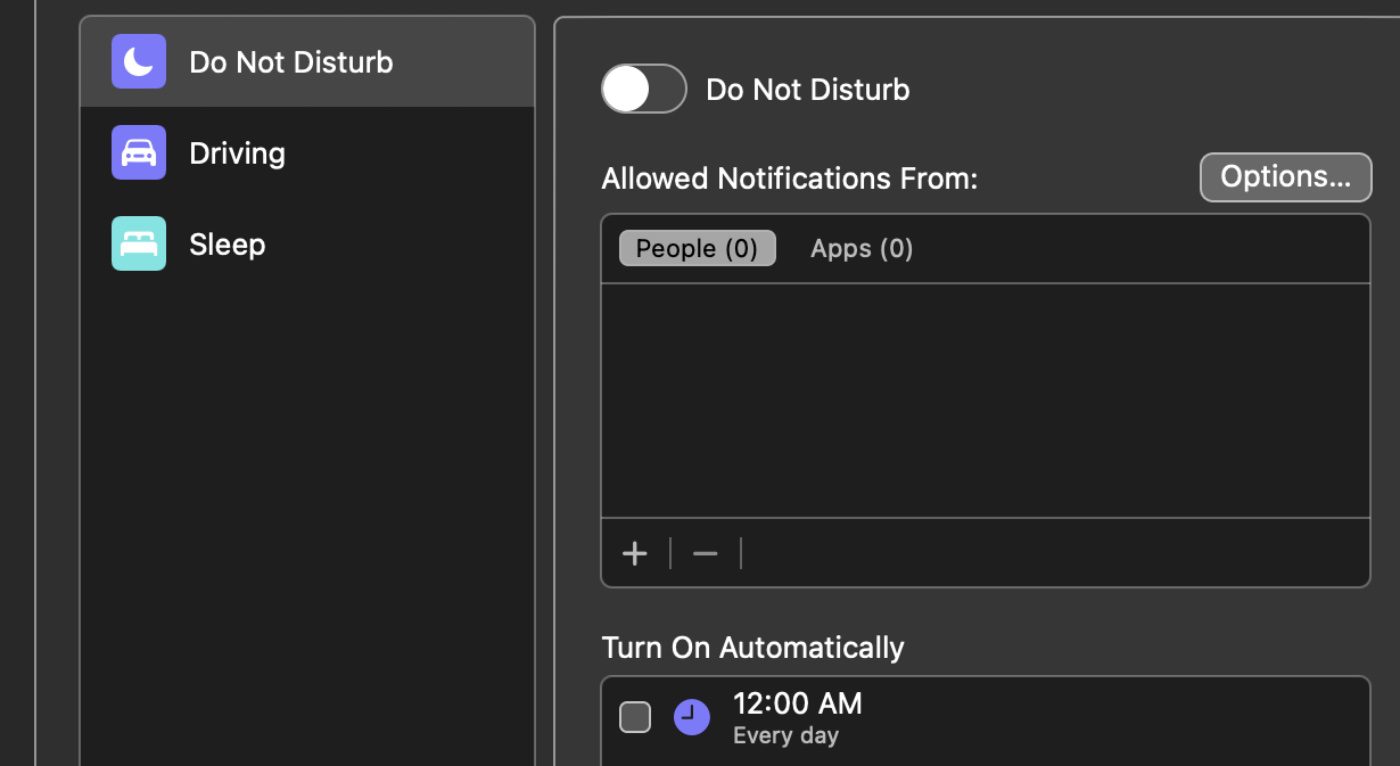
Task: Choose the Driving focus text in the sidebar
Action: (x=237, y=153)
